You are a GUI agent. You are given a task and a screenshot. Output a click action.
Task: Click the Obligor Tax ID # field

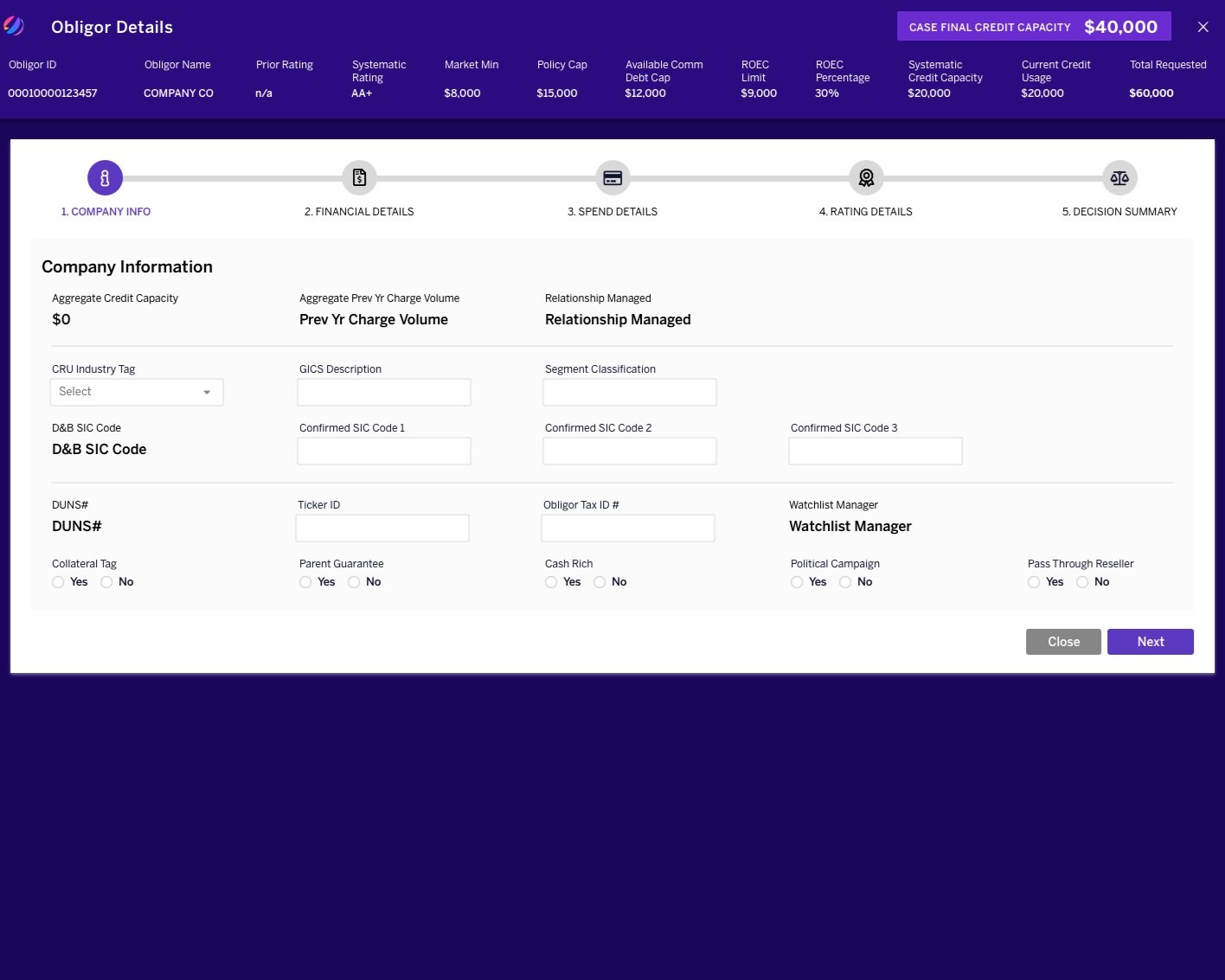pos(628,528)
